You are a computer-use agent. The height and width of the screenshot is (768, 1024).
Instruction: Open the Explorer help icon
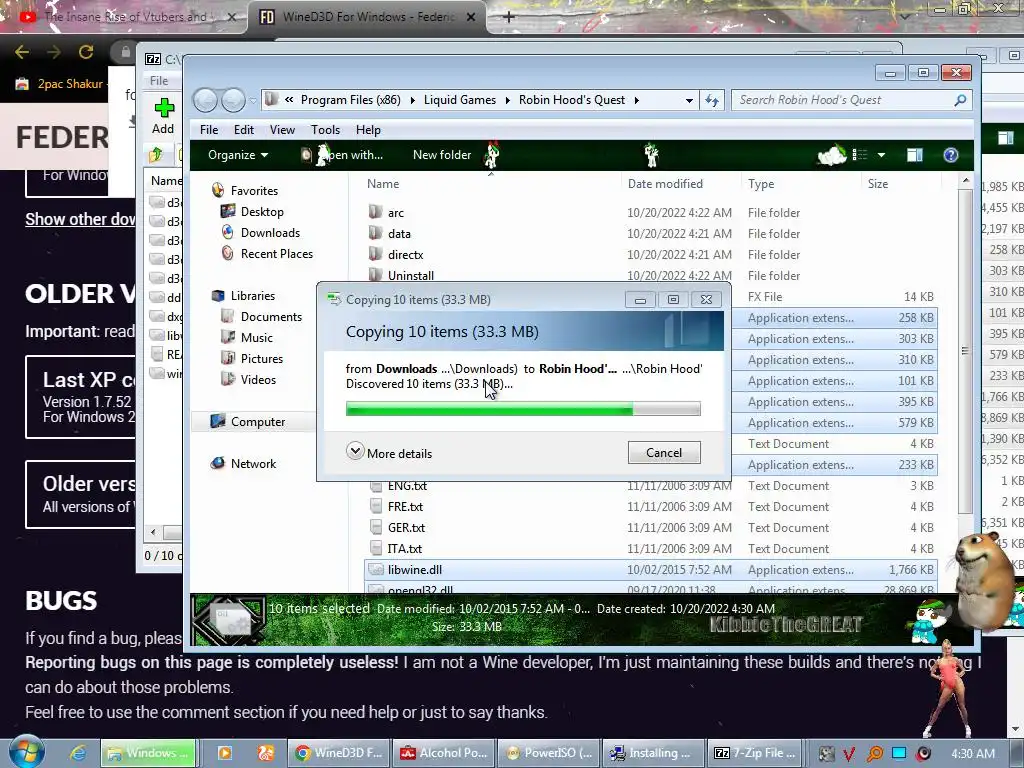[x=951, y=155]
